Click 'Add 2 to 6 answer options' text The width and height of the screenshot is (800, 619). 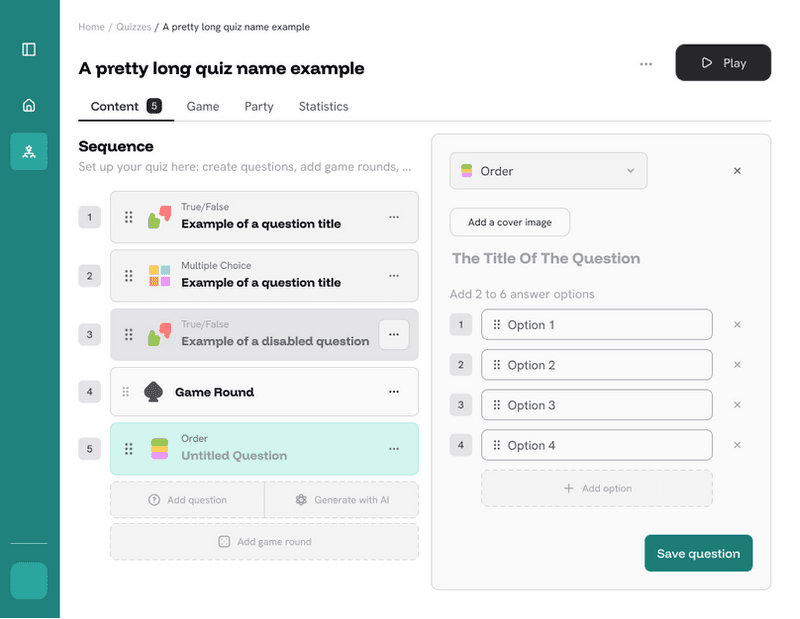522,294
